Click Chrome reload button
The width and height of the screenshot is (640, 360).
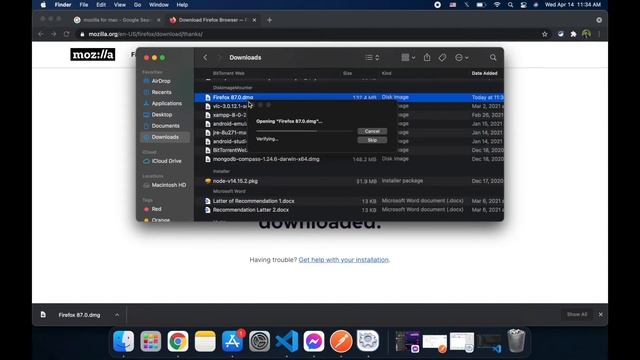click(67, 34)
